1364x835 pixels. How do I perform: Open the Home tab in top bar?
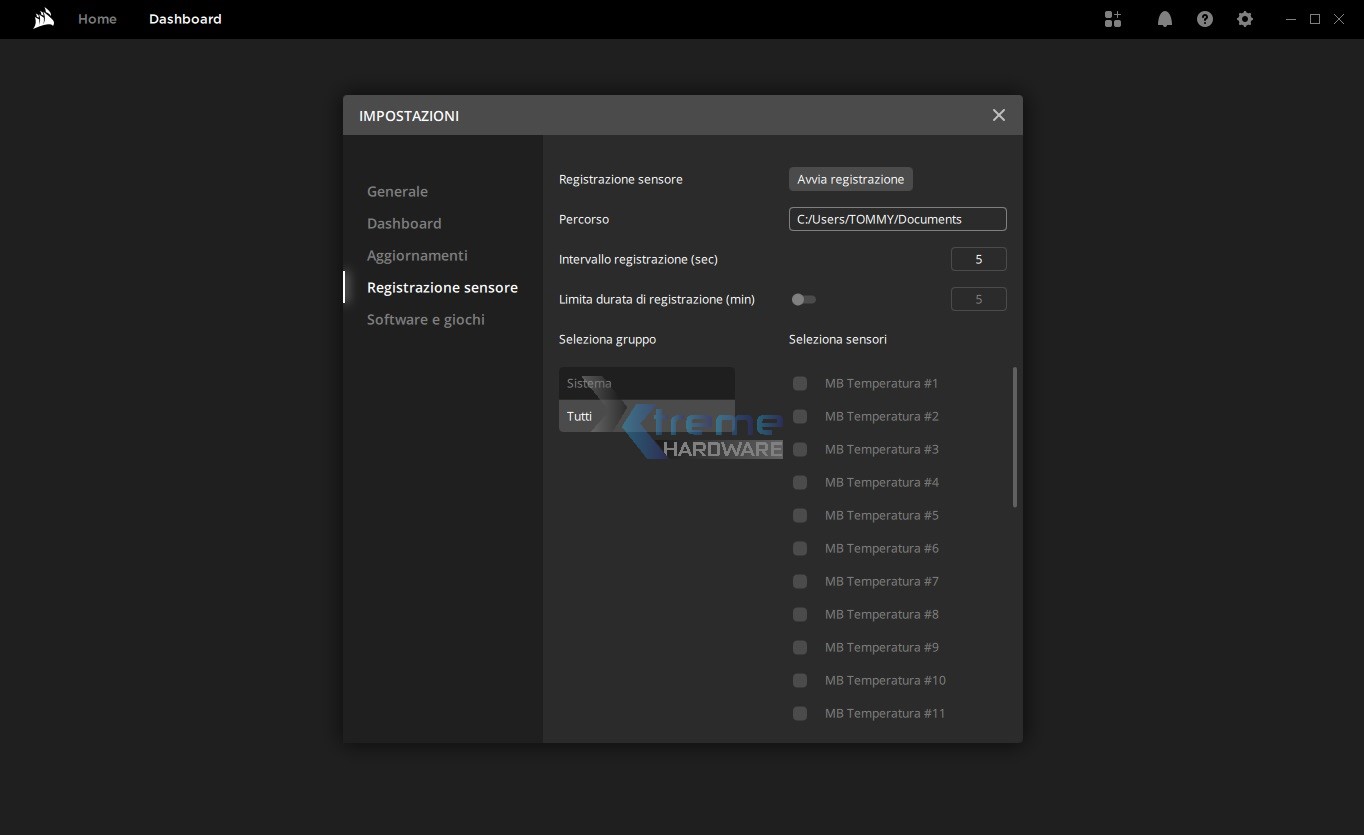point(97,19)
